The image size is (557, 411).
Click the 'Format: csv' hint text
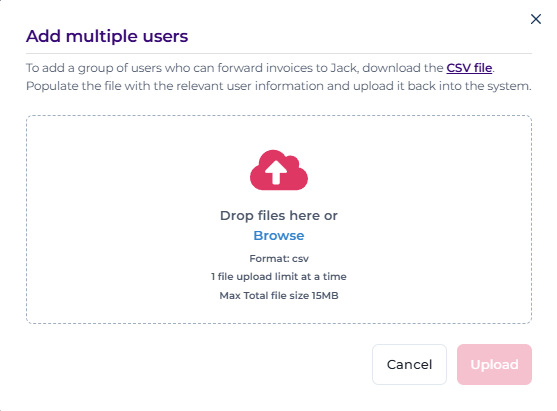point(279,259)
